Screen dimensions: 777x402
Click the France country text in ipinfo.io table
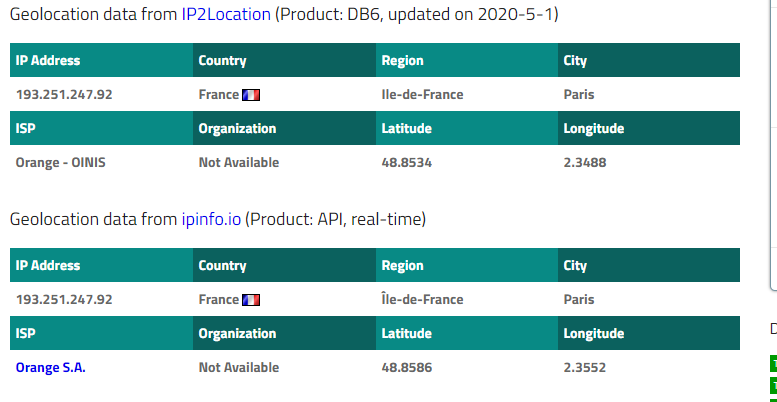(219, 299)
